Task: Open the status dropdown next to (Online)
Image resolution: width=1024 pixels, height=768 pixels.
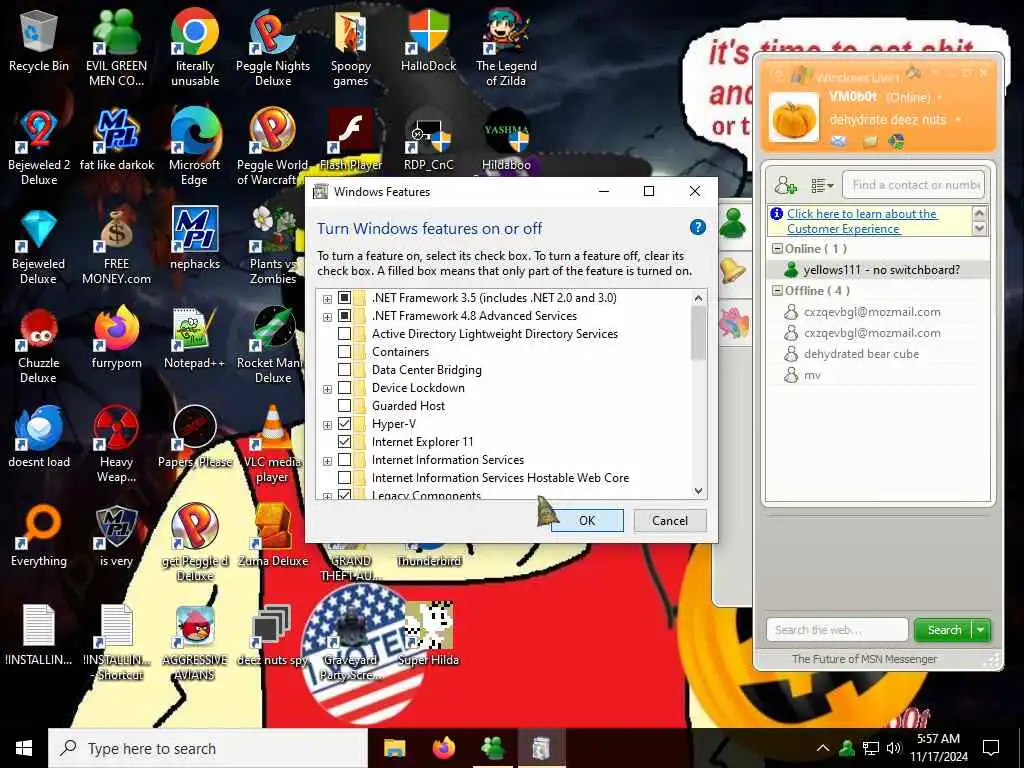Action: click(x=940, y=98)
